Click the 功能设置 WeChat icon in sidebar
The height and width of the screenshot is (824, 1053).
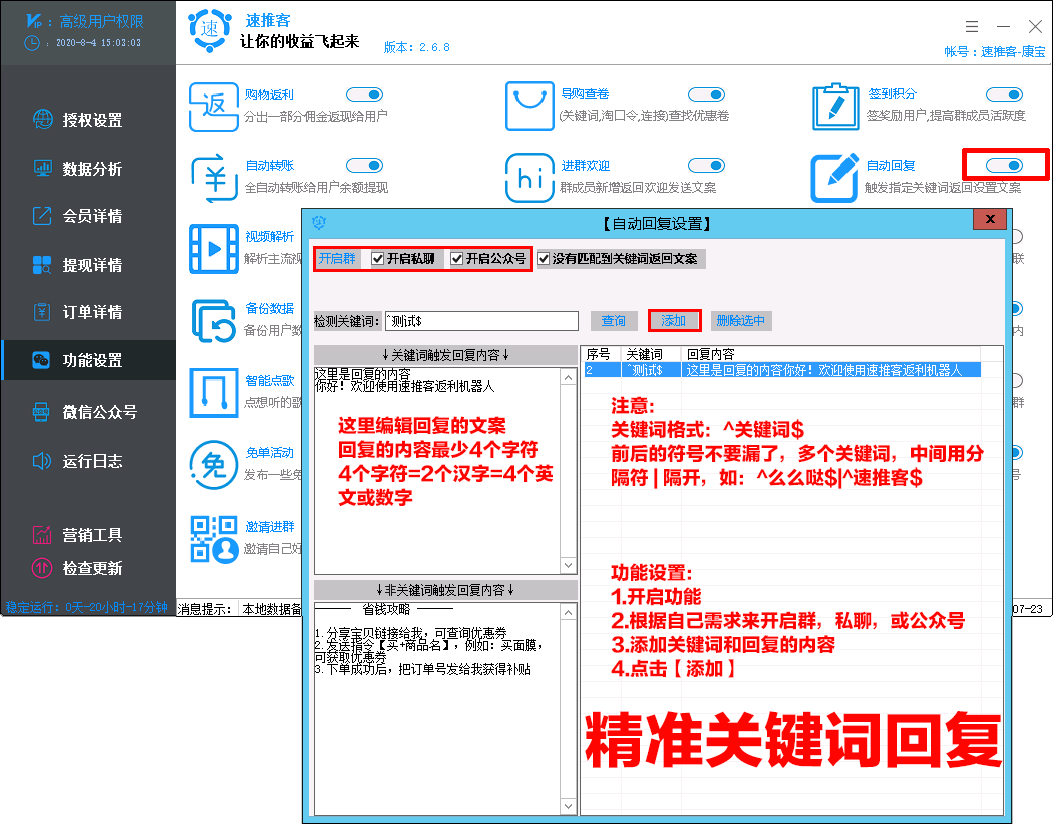click(x=41, y=360)
